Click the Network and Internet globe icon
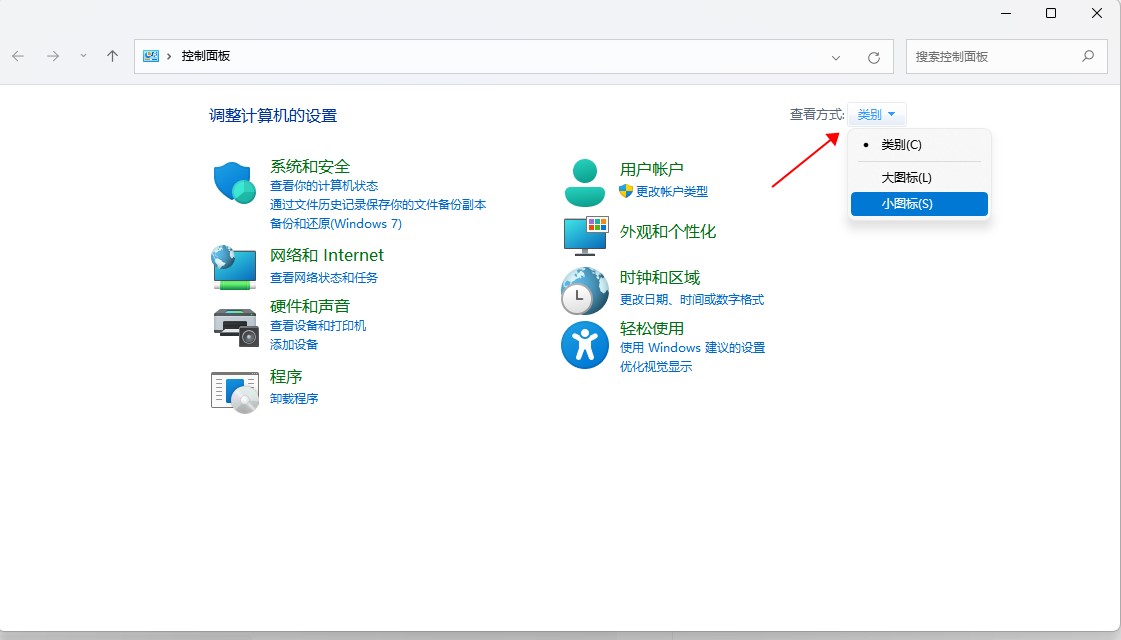1121x640 pixels. coord(235,267)
